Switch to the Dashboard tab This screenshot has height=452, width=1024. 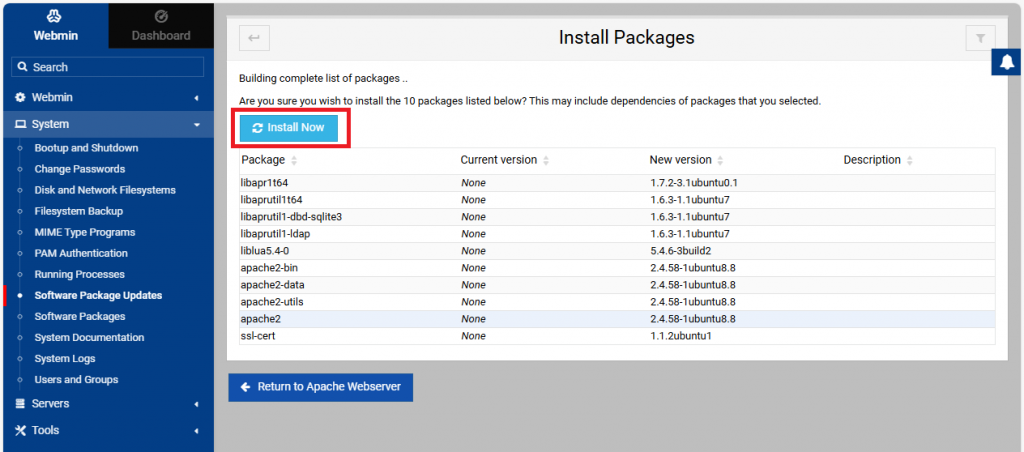160,26
